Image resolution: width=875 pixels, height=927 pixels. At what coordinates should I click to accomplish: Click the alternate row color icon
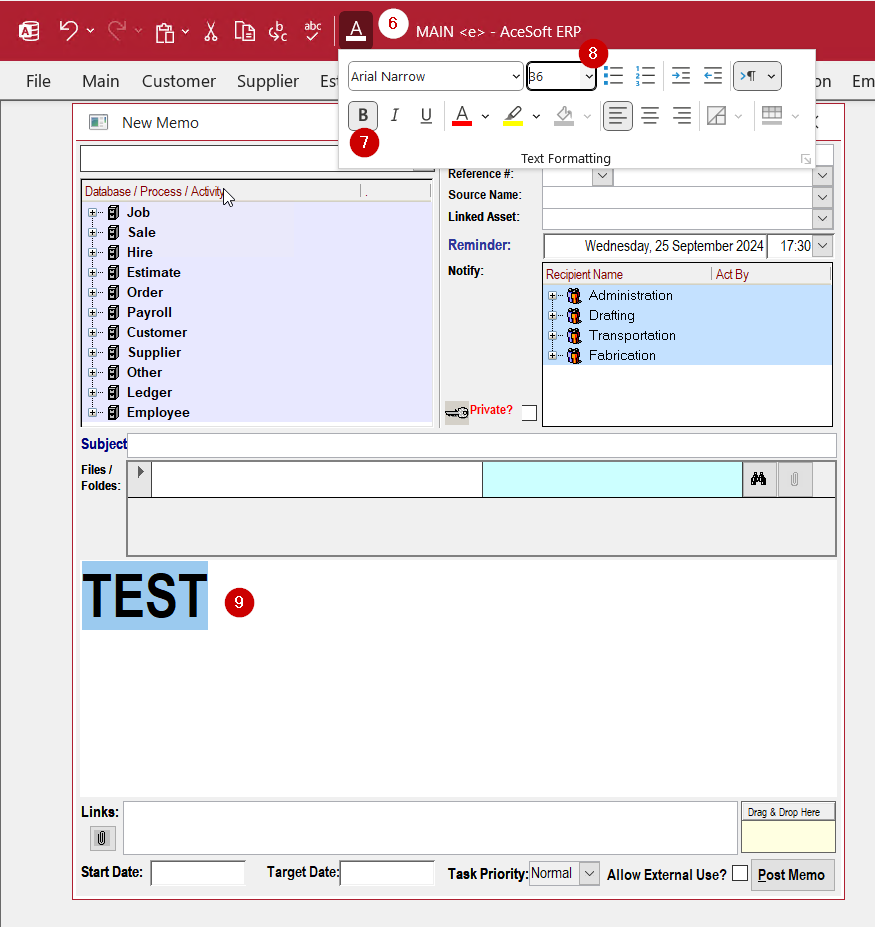click(716, 115)
